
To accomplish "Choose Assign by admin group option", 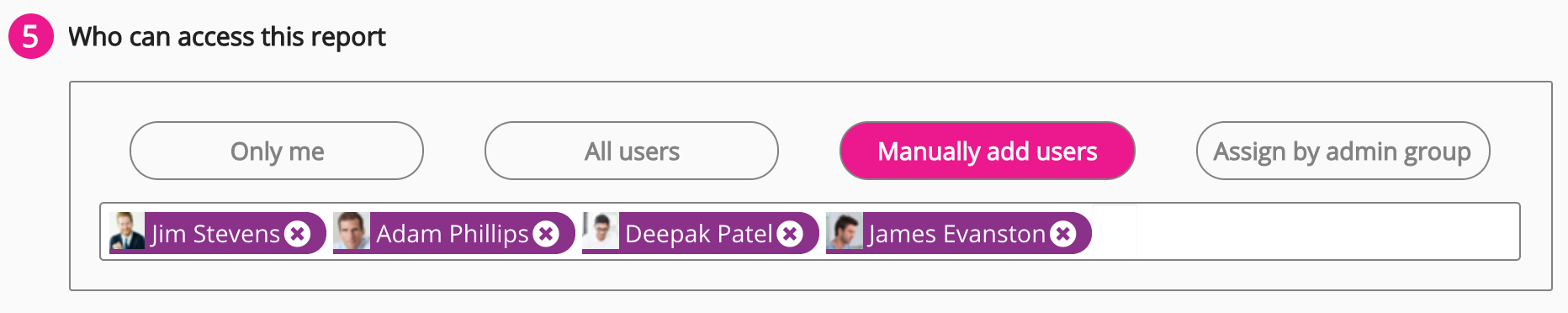I will point(1343,151).
